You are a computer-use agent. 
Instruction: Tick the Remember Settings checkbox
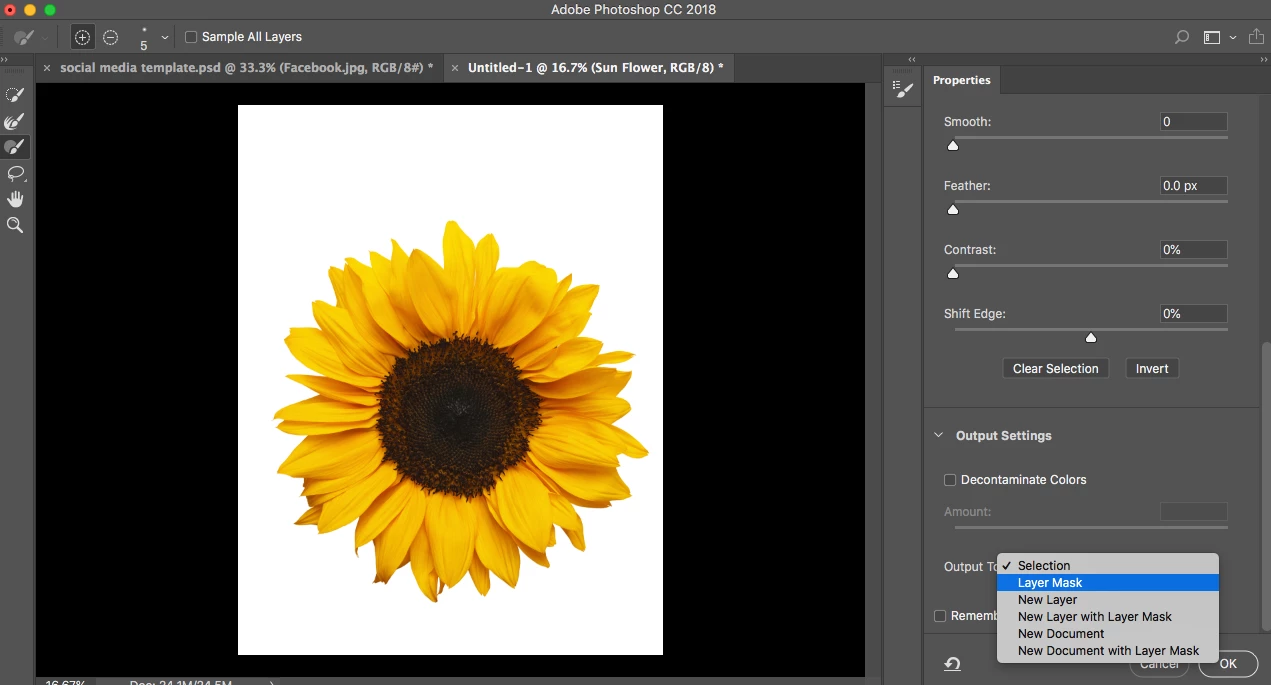click(x=940, y=616)
